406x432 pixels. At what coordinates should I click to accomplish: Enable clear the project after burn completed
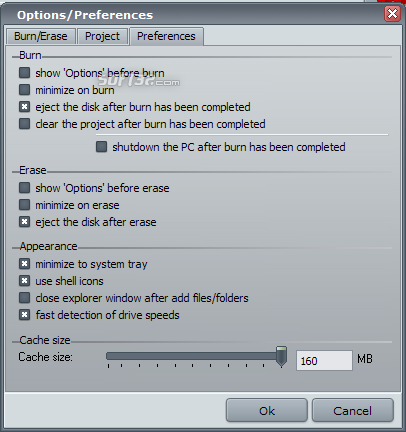click(x=24, y=124)
